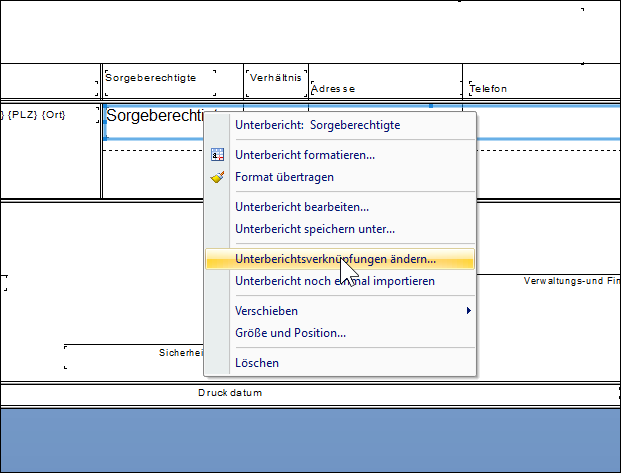Click the {PLZ} {Ort} field object
The height and width of the screenshot is (473, 621).
click(x=49, y=115)
